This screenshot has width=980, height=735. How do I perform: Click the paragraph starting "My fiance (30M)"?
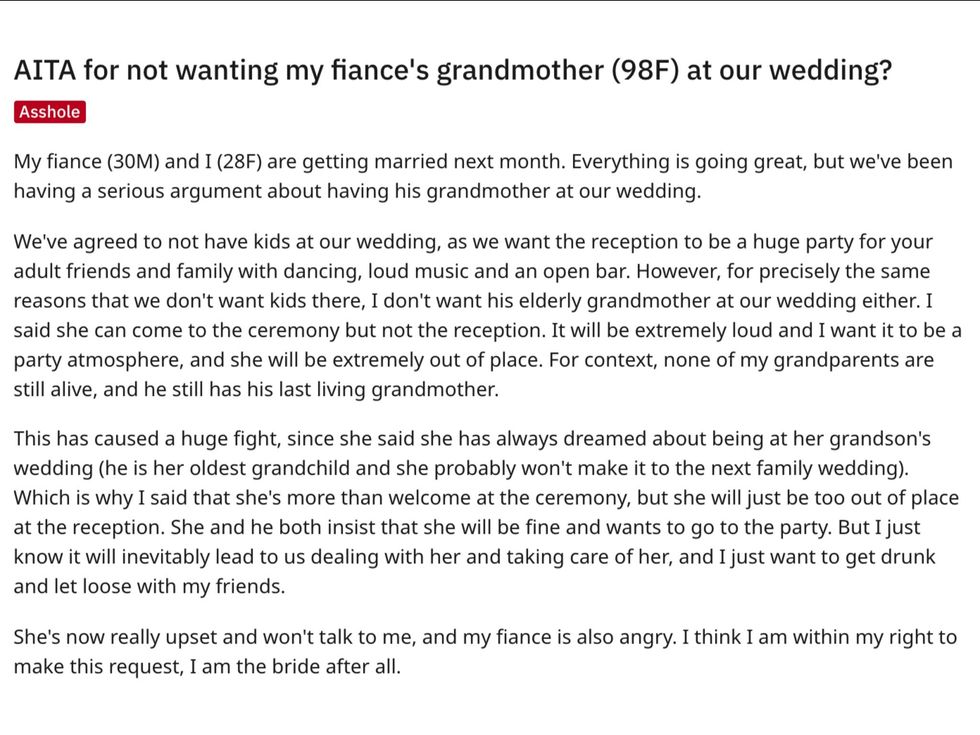point(482,176)
